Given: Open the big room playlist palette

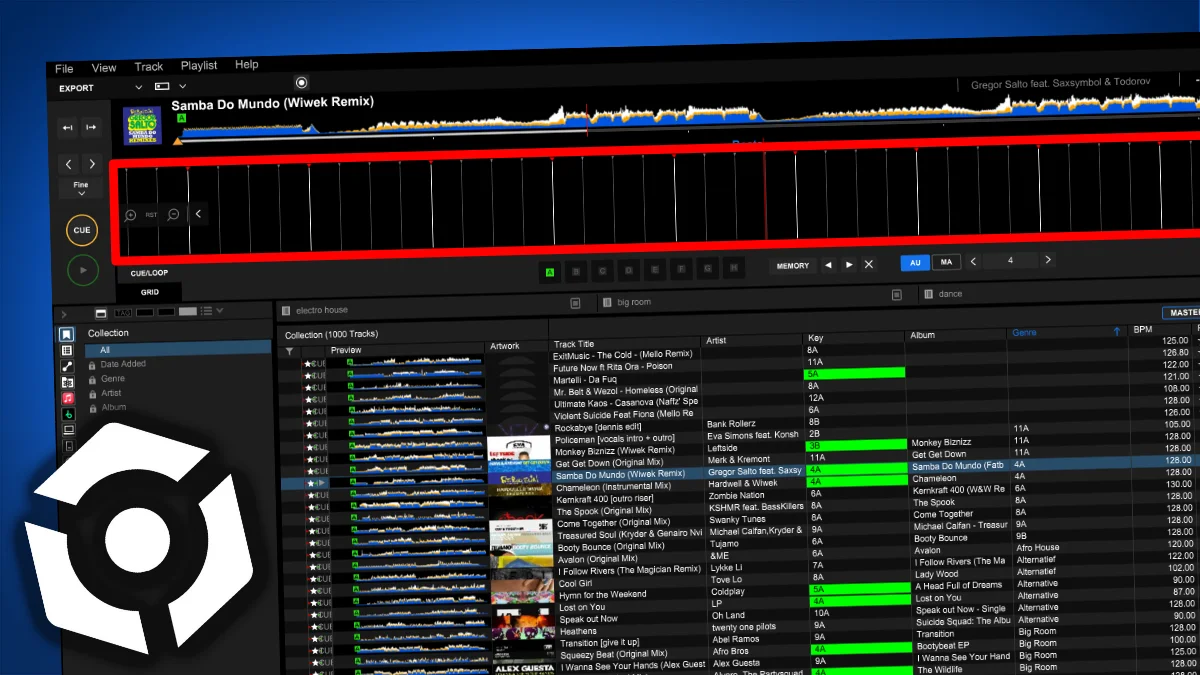Looking at the screenshot, I should coord(627,302).
